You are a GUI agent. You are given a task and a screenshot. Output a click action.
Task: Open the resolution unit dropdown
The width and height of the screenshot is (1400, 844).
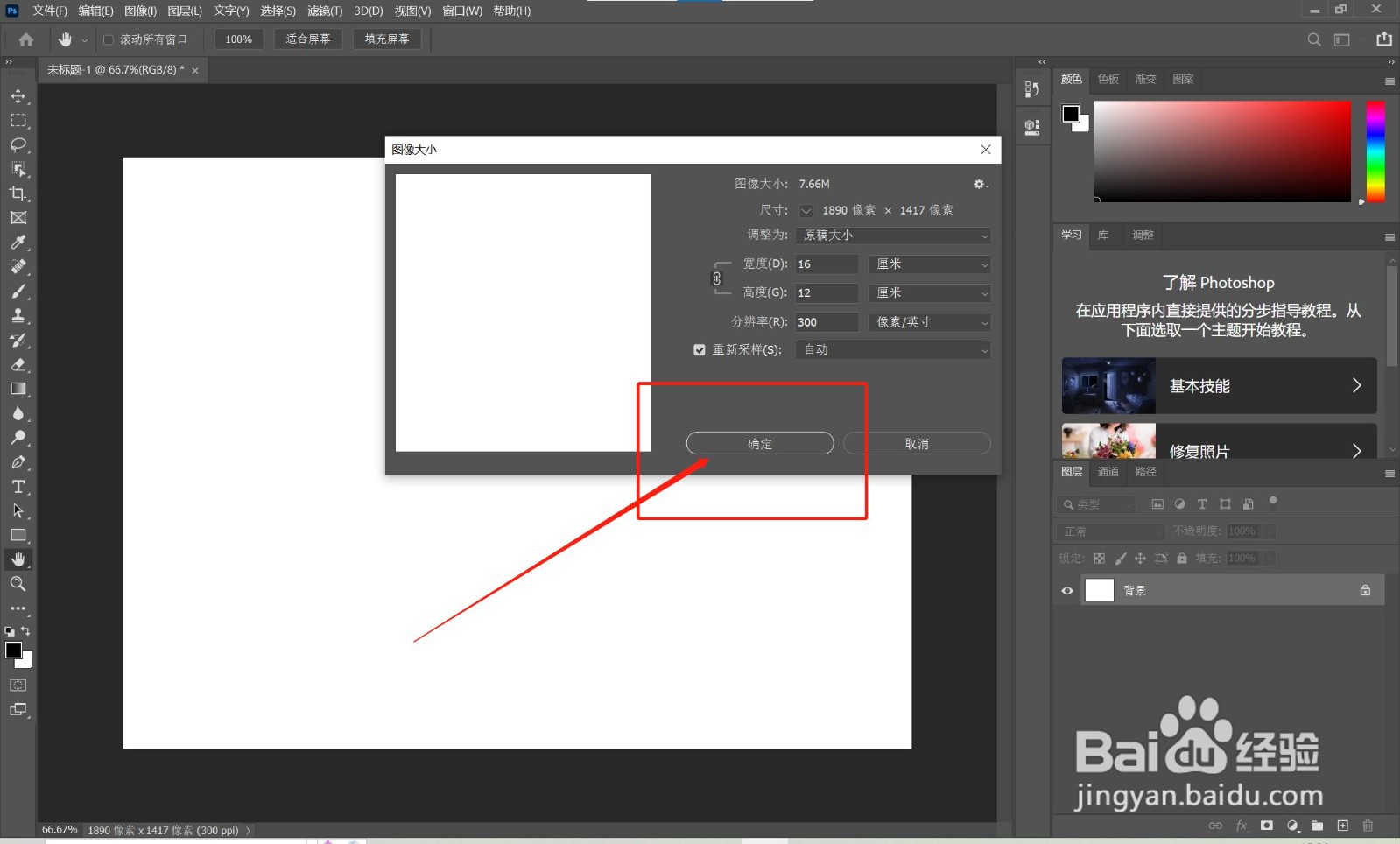(930, 322)
